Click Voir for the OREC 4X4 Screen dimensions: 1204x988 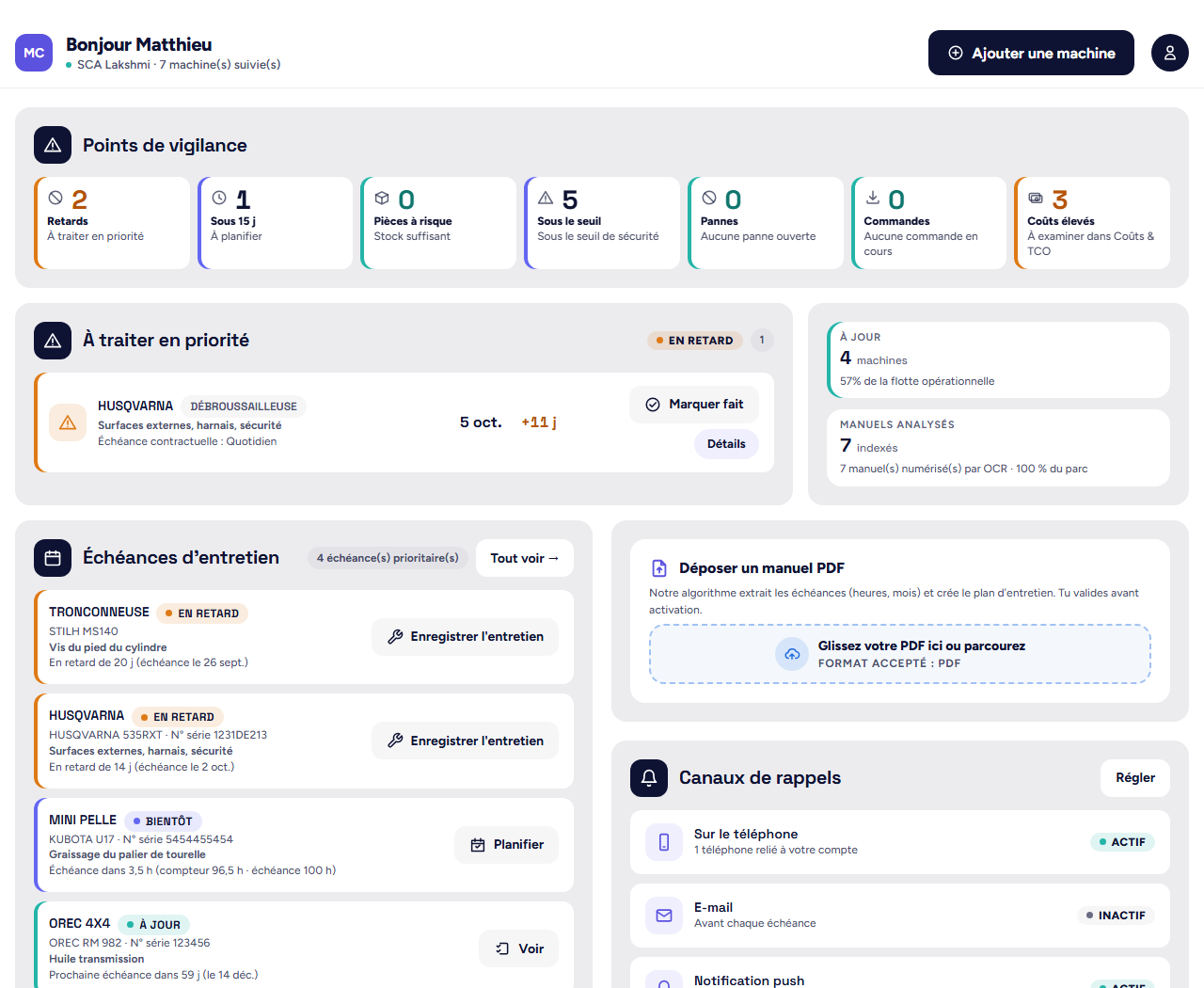pyautogui.click(x=518, y=948)
